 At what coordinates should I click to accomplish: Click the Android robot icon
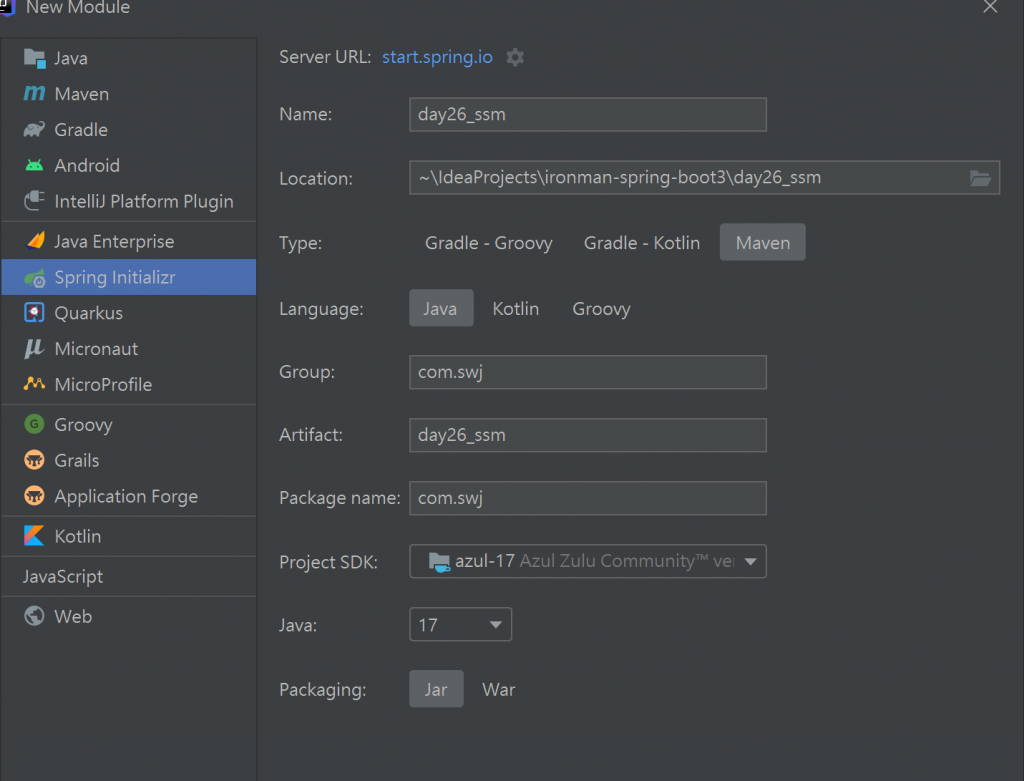tap(35, 165)
